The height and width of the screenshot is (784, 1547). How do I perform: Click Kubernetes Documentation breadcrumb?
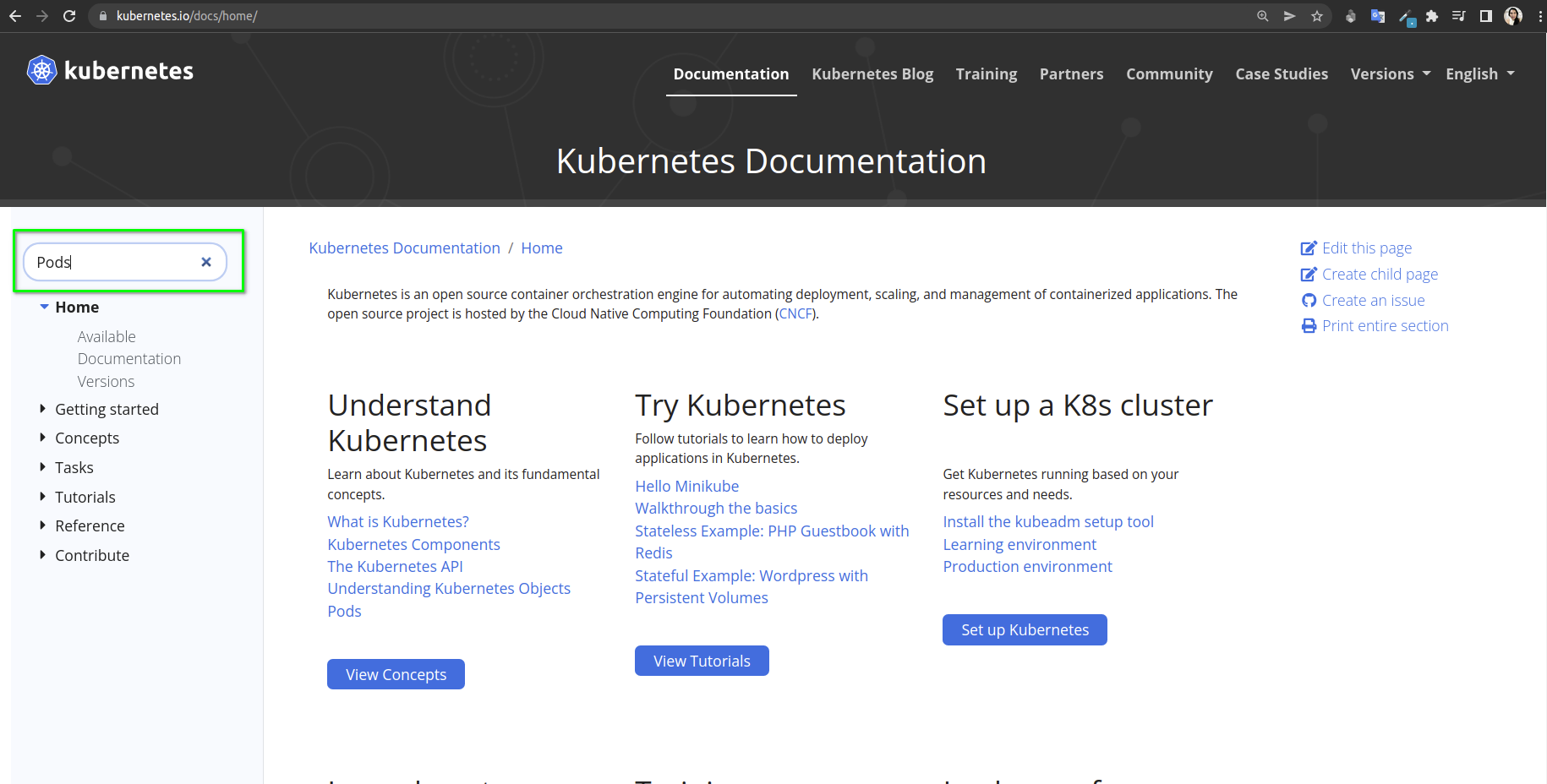click(404, 248)
